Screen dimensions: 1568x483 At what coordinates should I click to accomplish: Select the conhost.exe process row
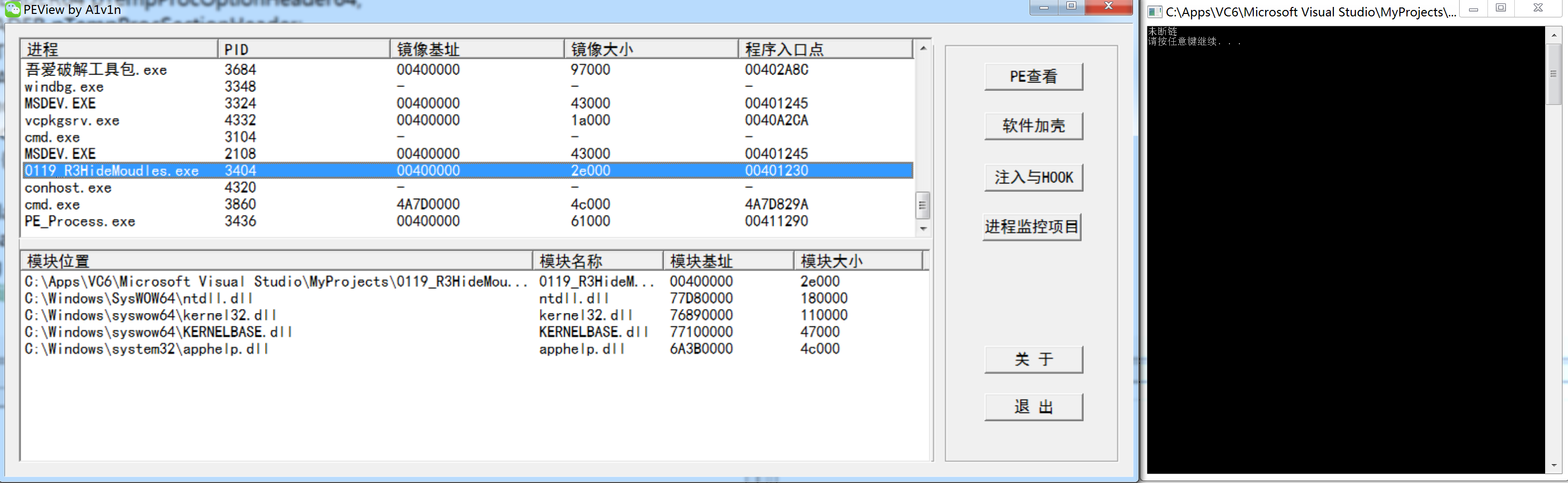click(467, 187)
